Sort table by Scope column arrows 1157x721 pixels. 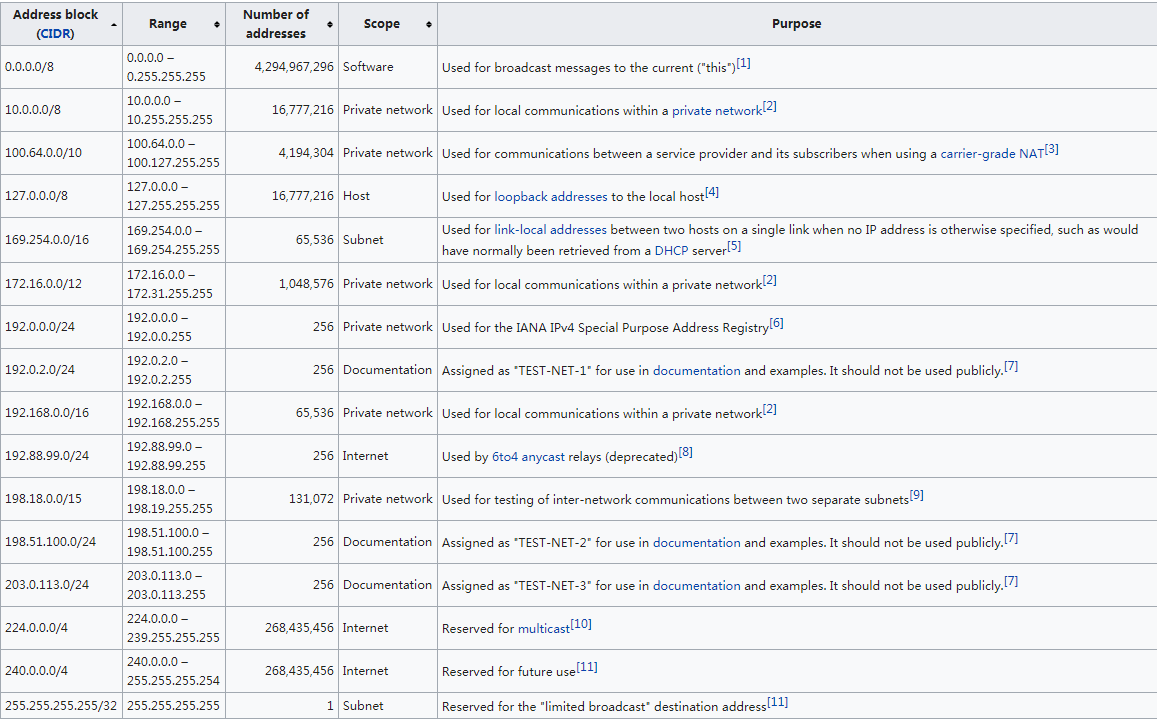[429, 24]
